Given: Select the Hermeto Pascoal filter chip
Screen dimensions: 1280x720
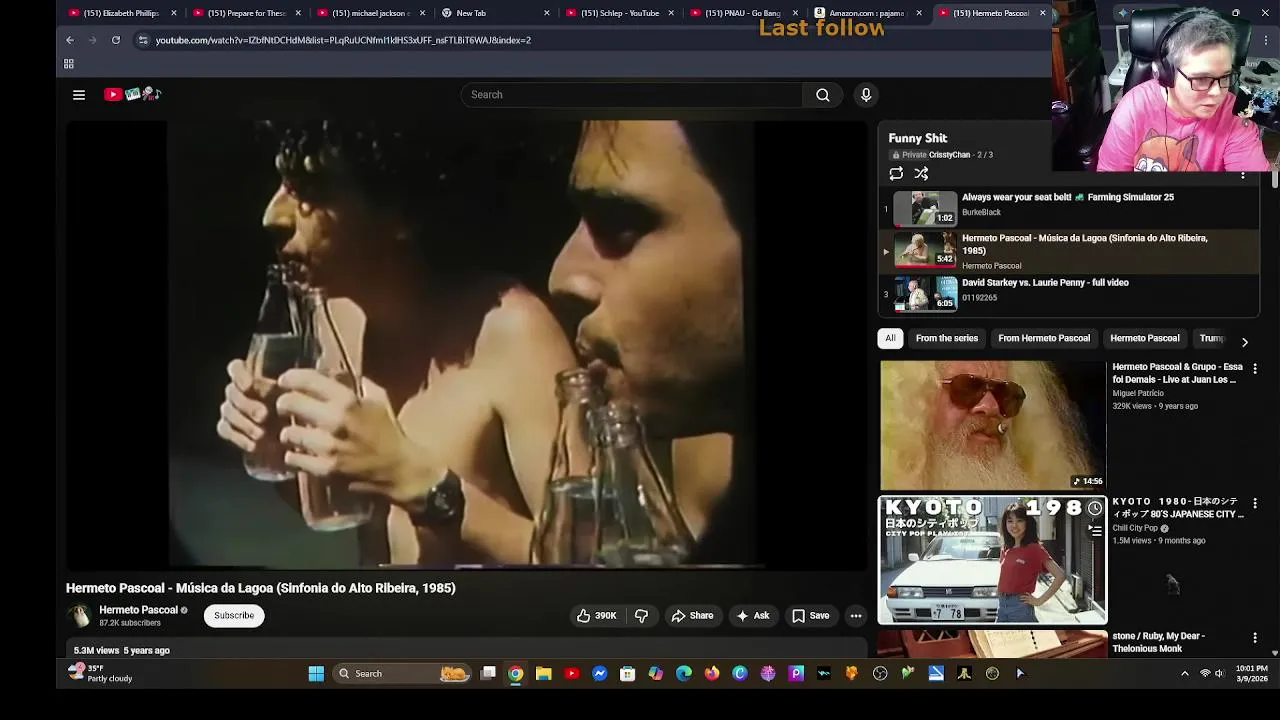Looking at the screenshot, I should point(1145,338).
